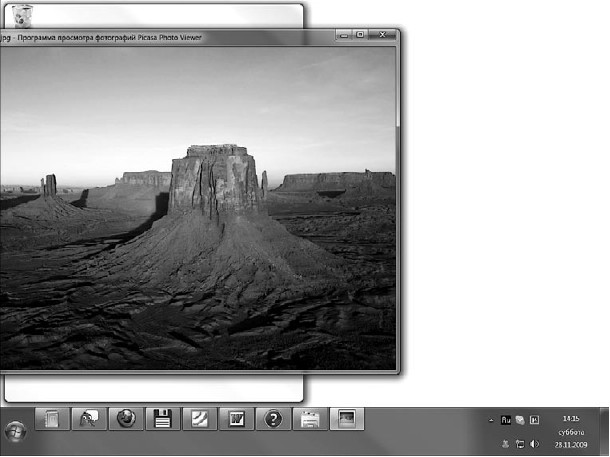This screenshot has width=610, height=457.
Task: Open the first pinned taskbar application
Action: 54,420
